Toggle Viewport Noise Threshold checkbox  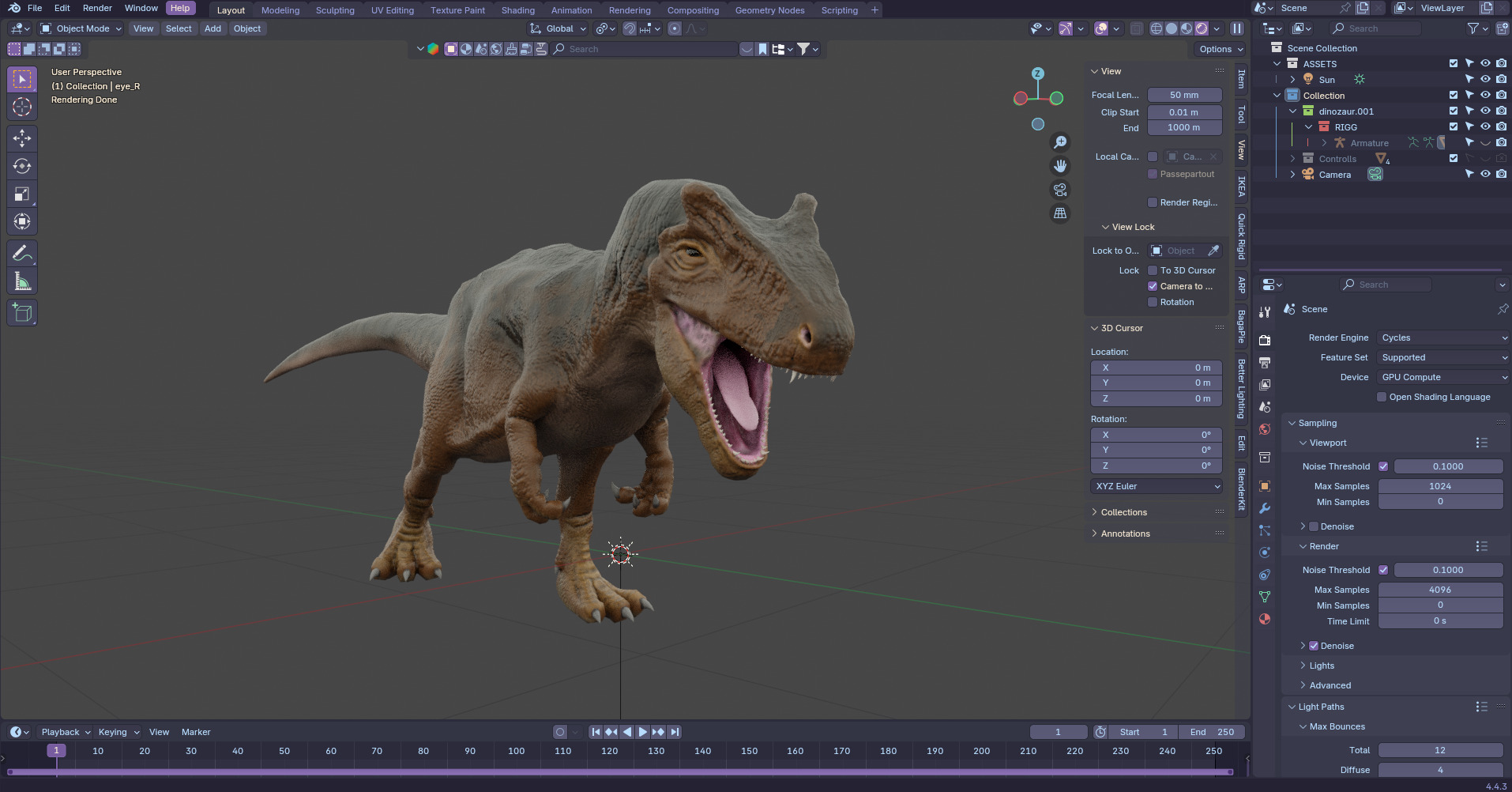point(1383,466)
